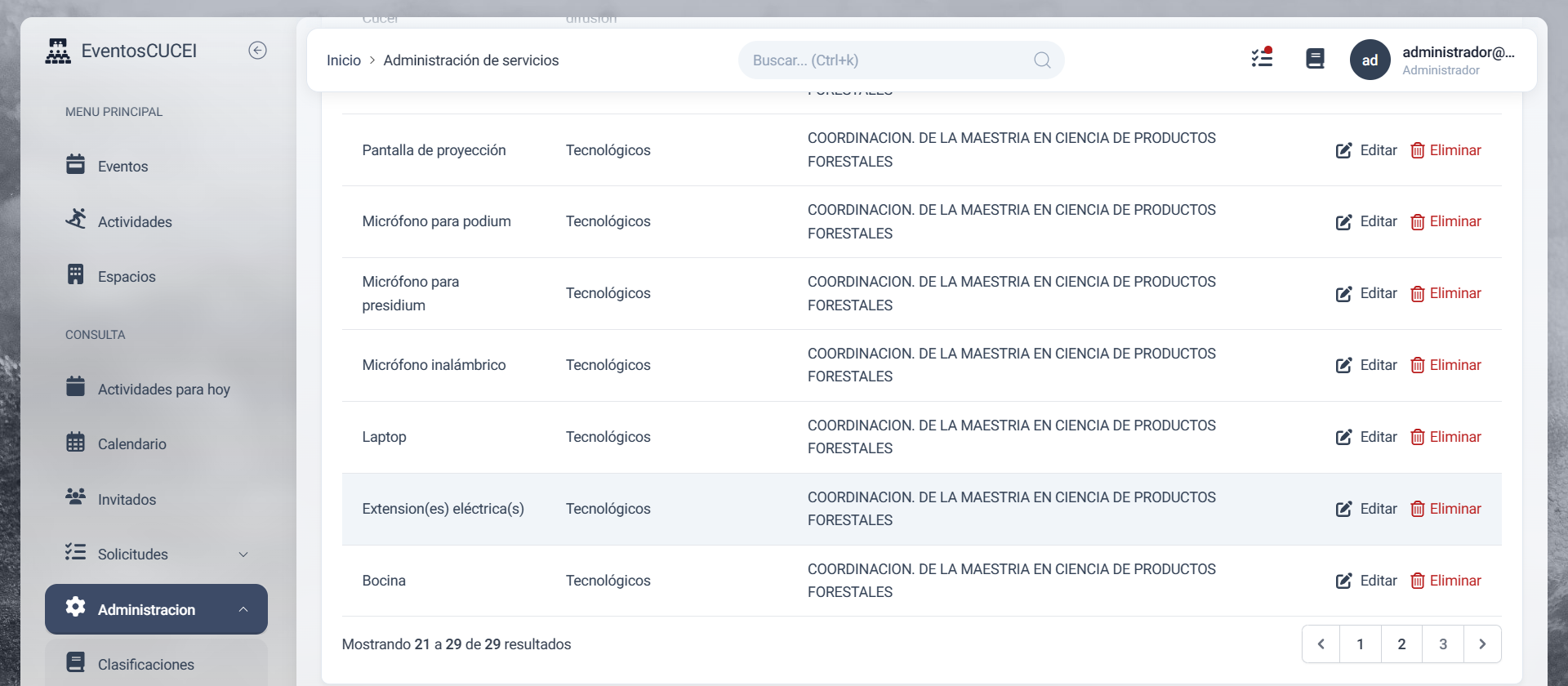This screenshot has height=686, width=1568.
Task: Select Clasificaciones in the Administracion submenu
Action: click(x=145, y=665)
